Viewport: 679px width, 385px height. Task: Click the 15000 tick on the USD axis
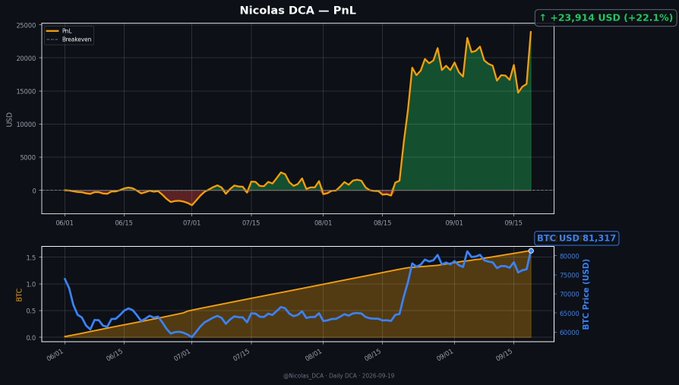tap(26, 91)
